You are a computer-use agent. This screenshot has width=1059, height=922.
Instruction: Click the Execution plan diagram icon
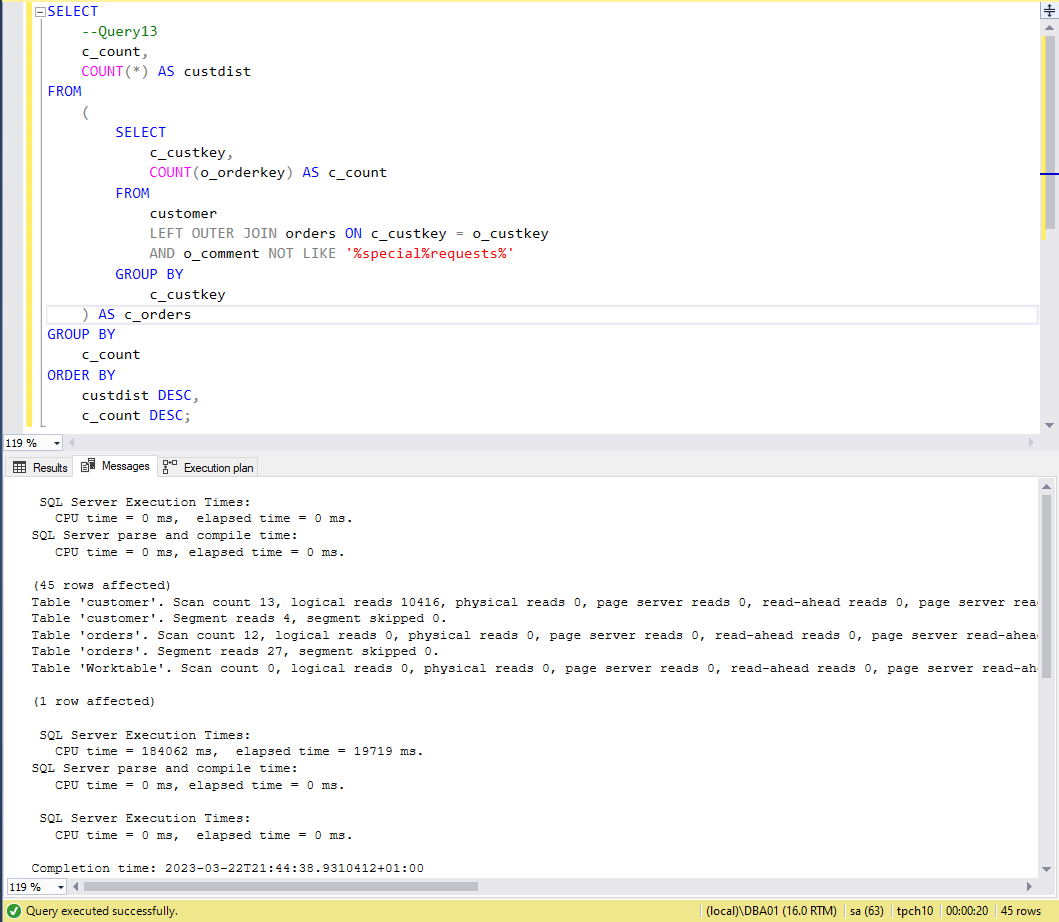point(170,467)
